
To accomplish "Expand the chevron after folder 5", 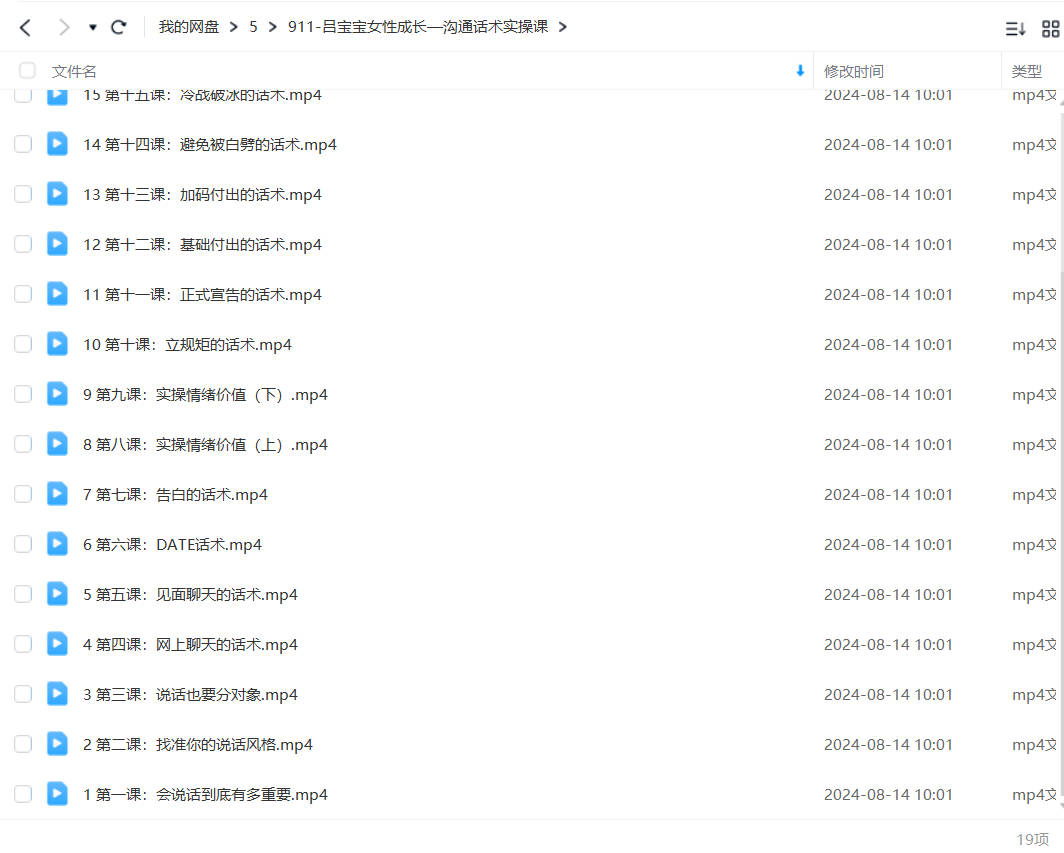I will [x=273, y=27].
